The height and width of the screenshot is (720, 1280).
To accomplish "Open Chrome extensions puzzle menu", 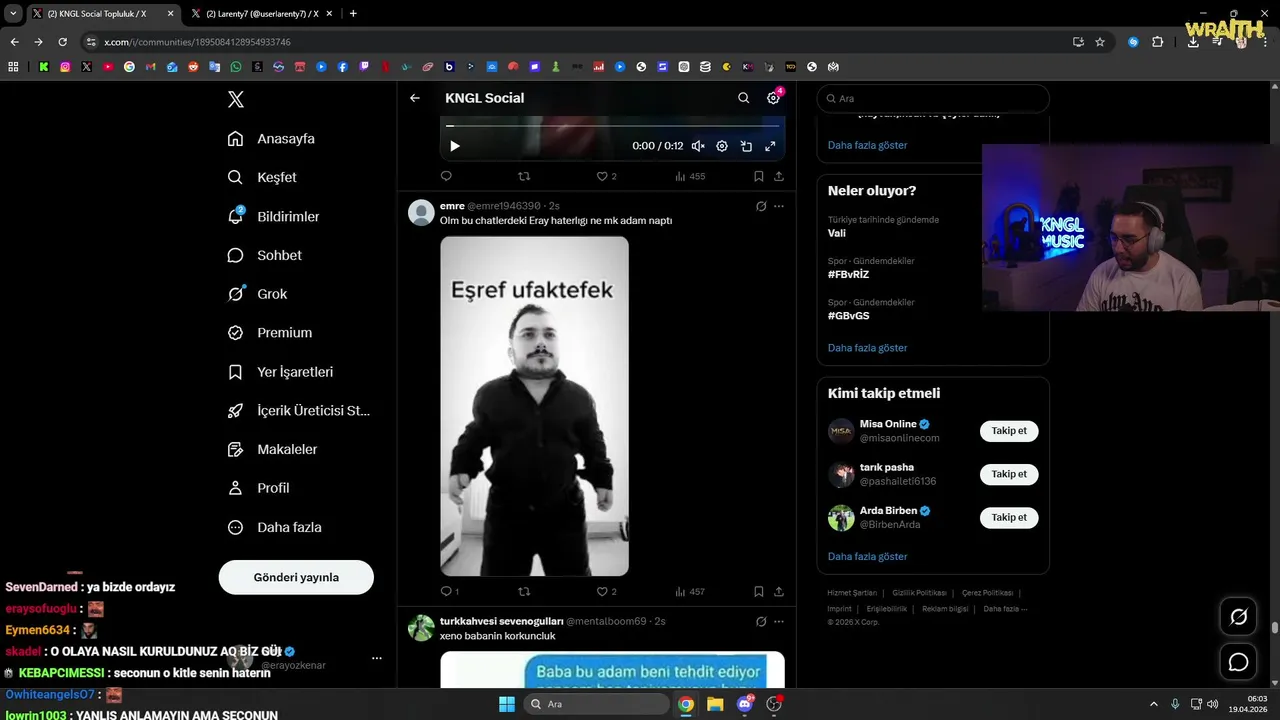I will (1157, 42).
